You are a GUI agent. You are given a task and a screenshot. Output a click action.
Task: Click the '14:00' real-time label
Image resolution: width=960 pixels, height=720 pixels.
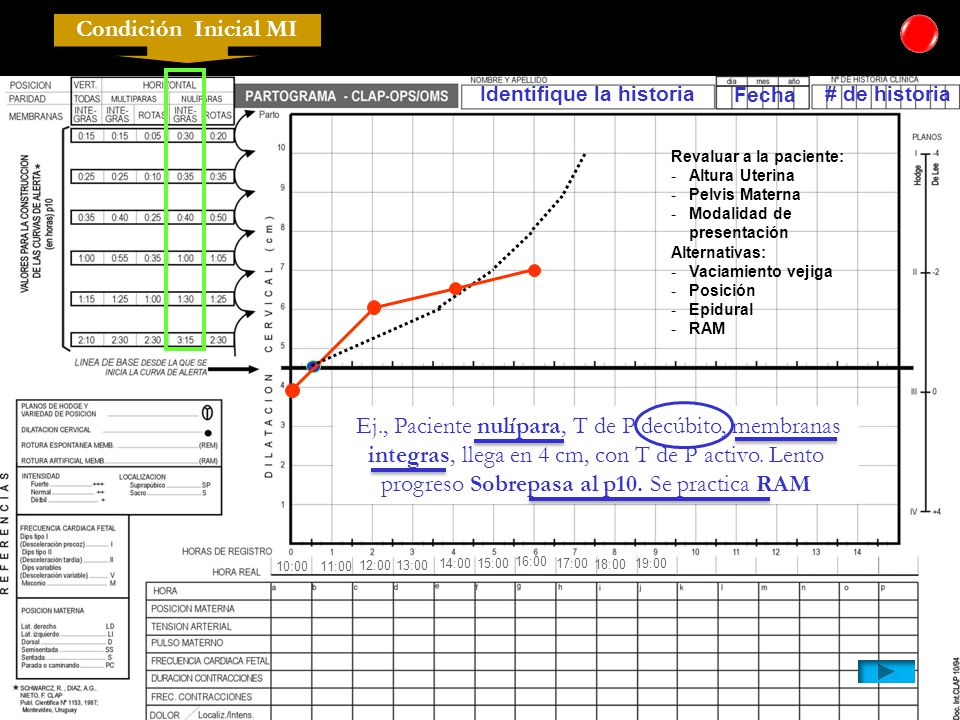tap(455, 563)
